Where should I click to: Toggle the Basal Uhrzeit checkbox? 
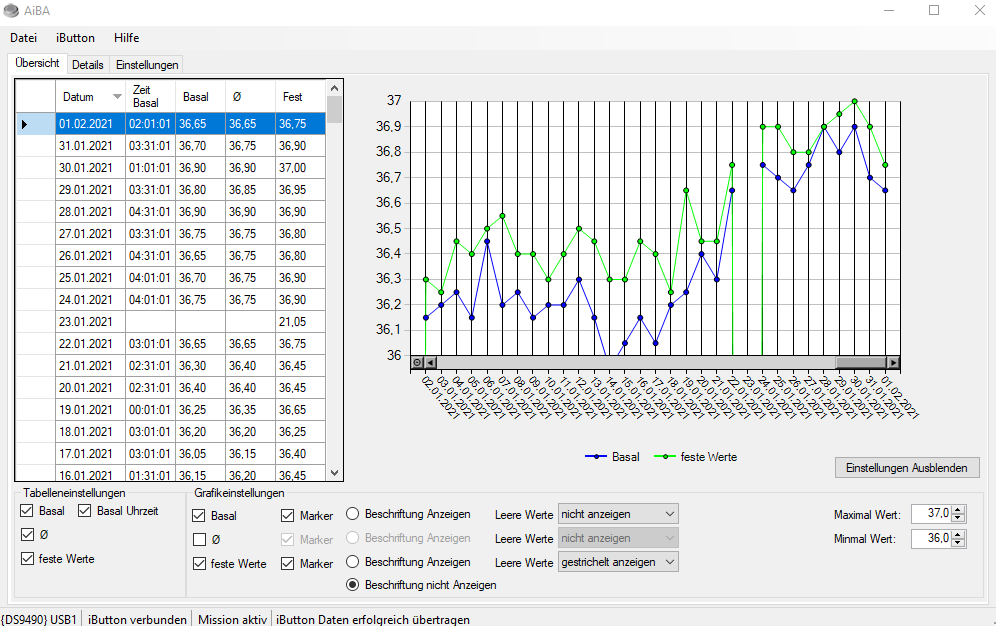tap(84, 510)
